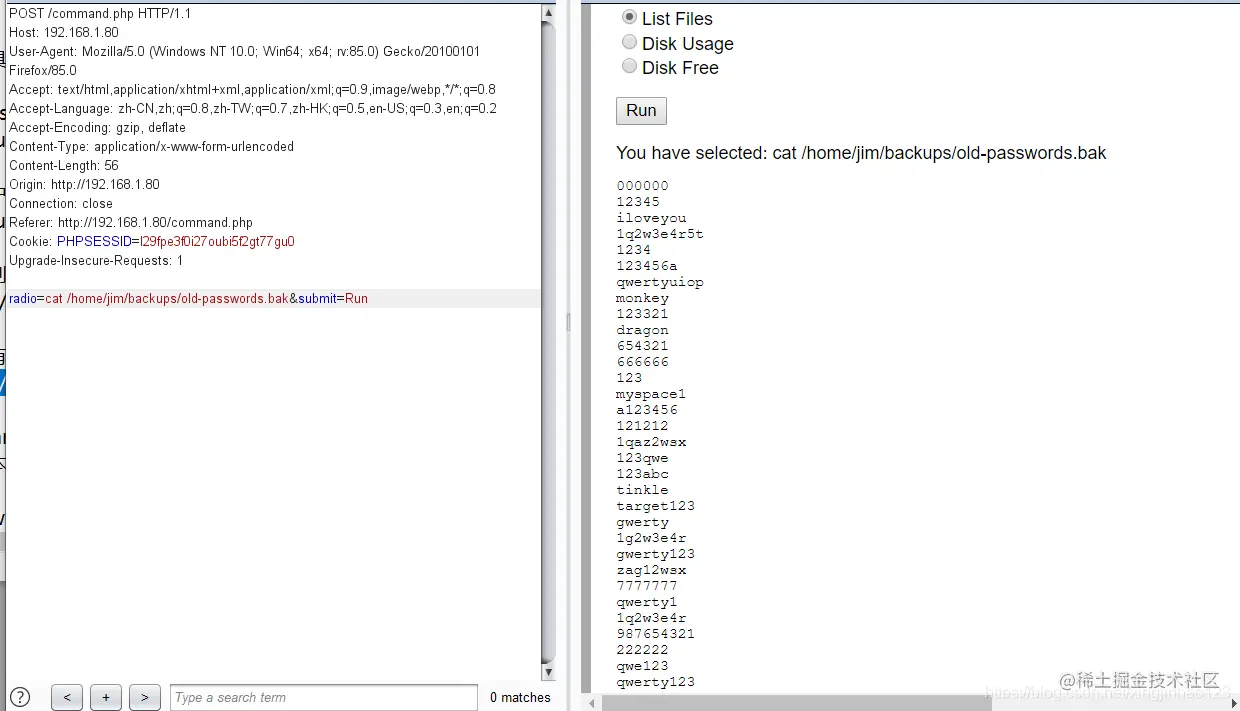Click the password entry dragon
Viewport: 1240px width, 711px height.
click(x=642, y=330)
